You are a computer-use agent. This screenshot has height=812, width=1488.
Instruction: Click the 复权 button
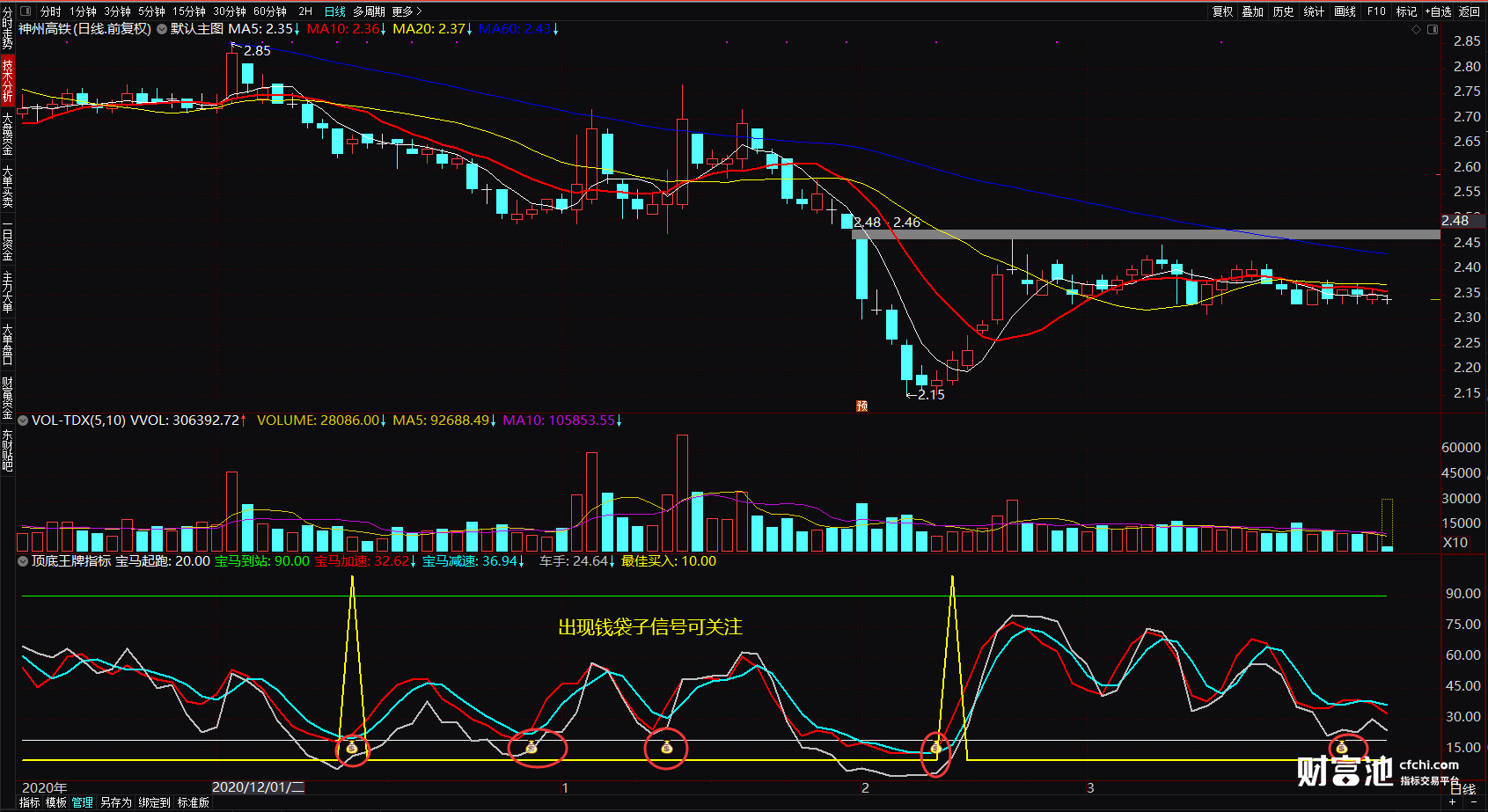tap(1222, 11)
